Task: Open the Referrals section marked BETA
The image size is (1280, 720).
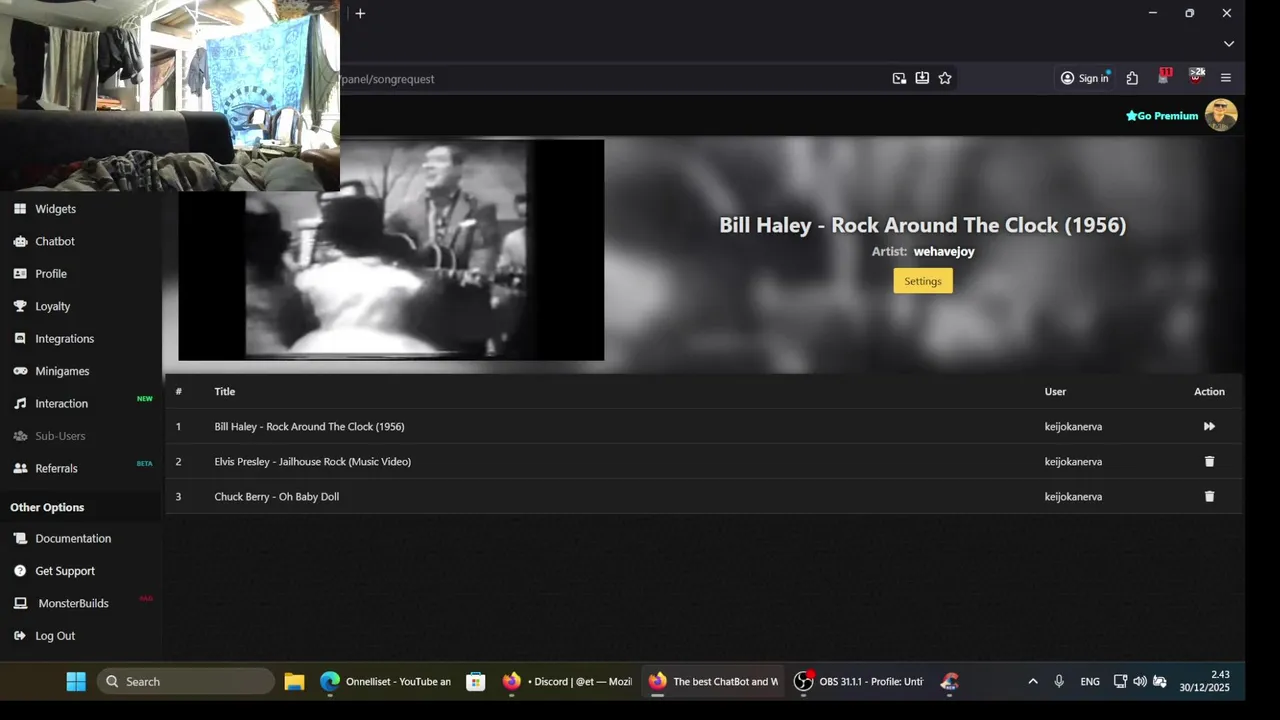Action: (56, 468)
